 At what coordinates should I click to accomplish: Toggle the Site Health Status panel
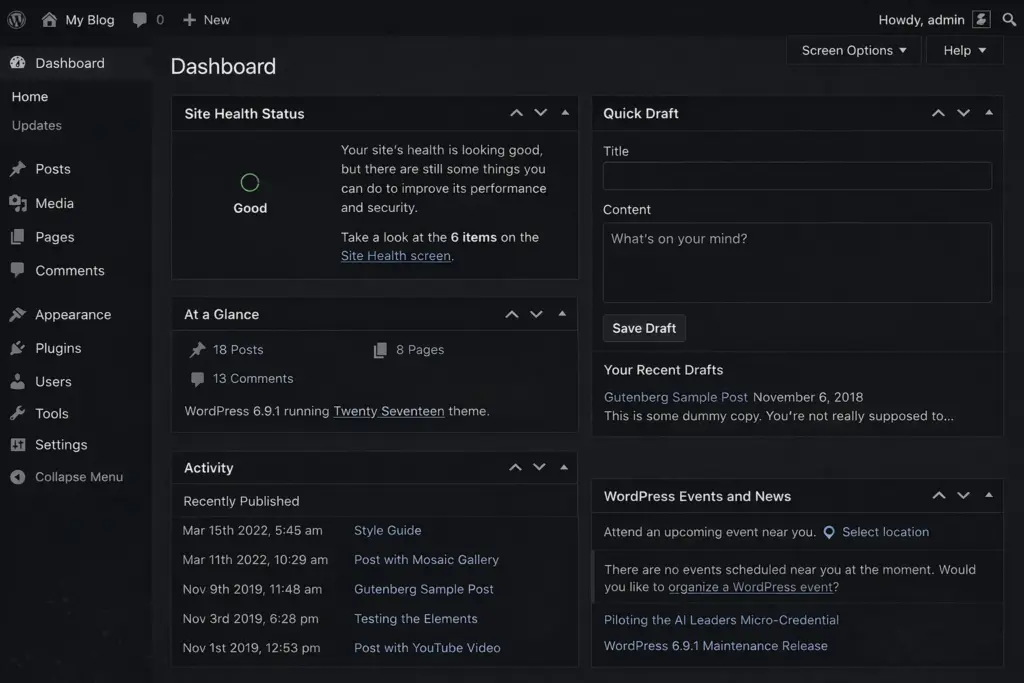click(x=565, y=113)
